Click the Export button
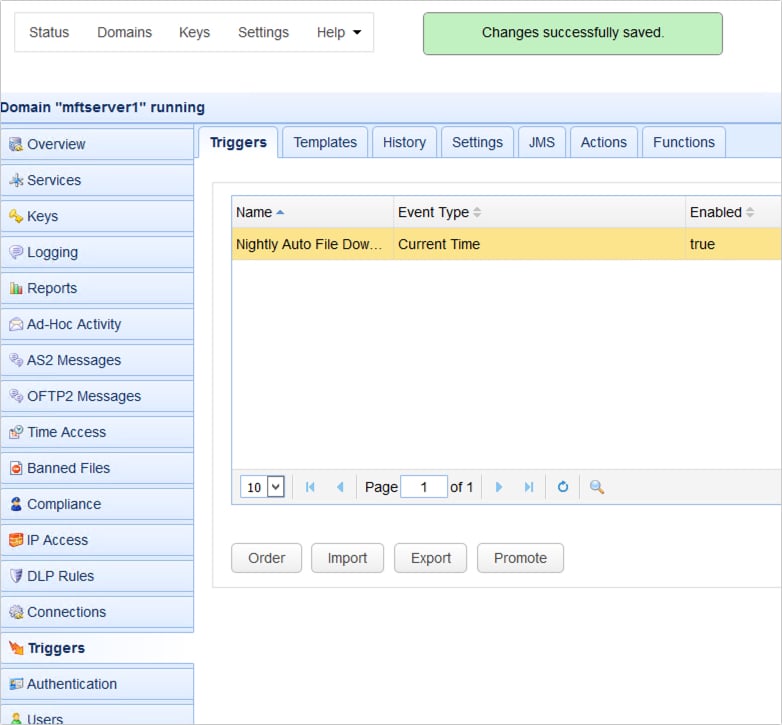Screen dimensions: 782x725 pos(431,558)
